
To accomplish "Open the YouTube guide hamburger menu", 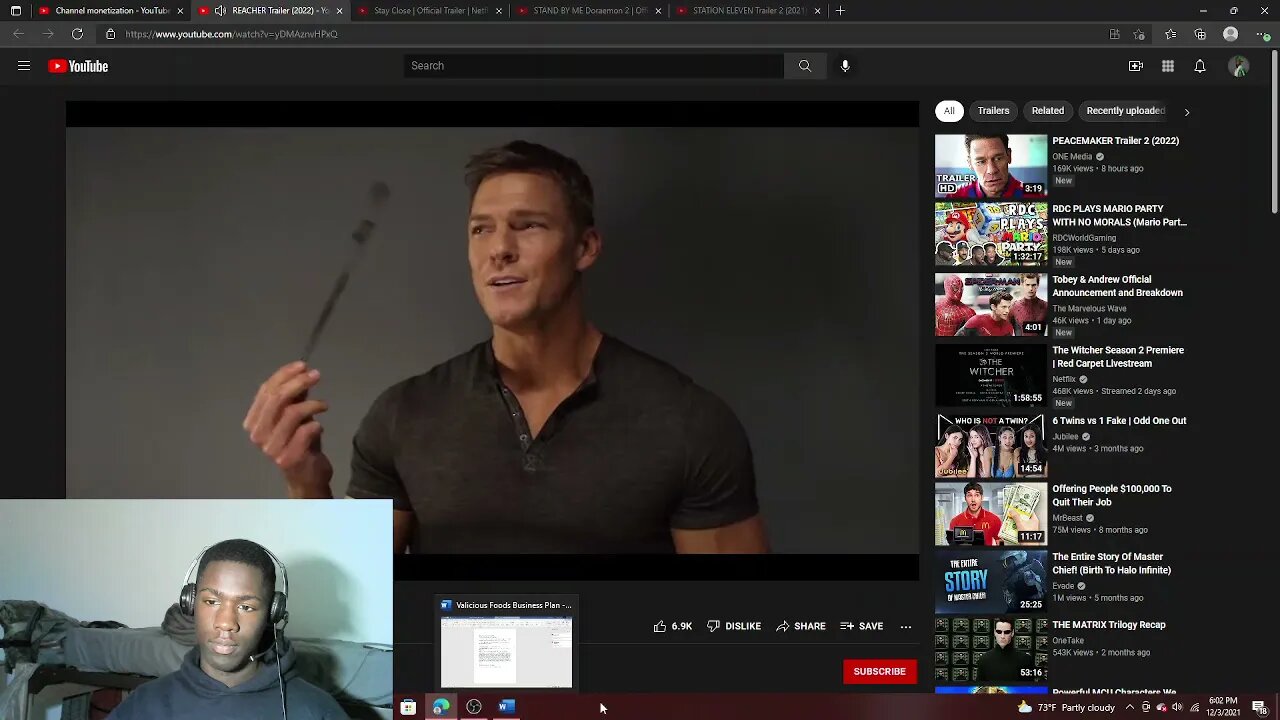I will tap(24, 66).
